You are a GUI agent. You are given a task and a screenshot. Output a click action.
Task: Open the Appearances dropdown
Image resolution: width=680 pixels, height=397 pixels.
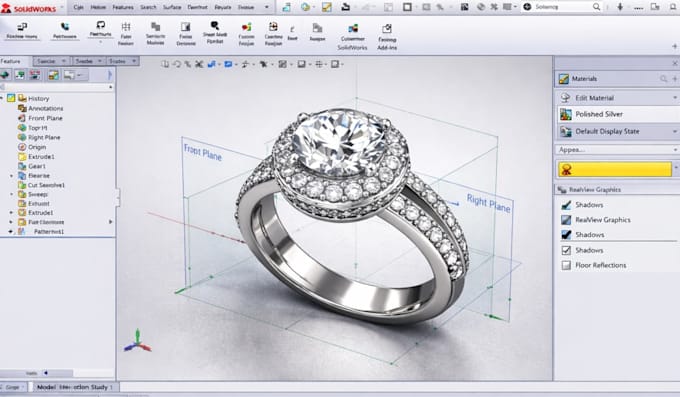(x=675, y=149)
